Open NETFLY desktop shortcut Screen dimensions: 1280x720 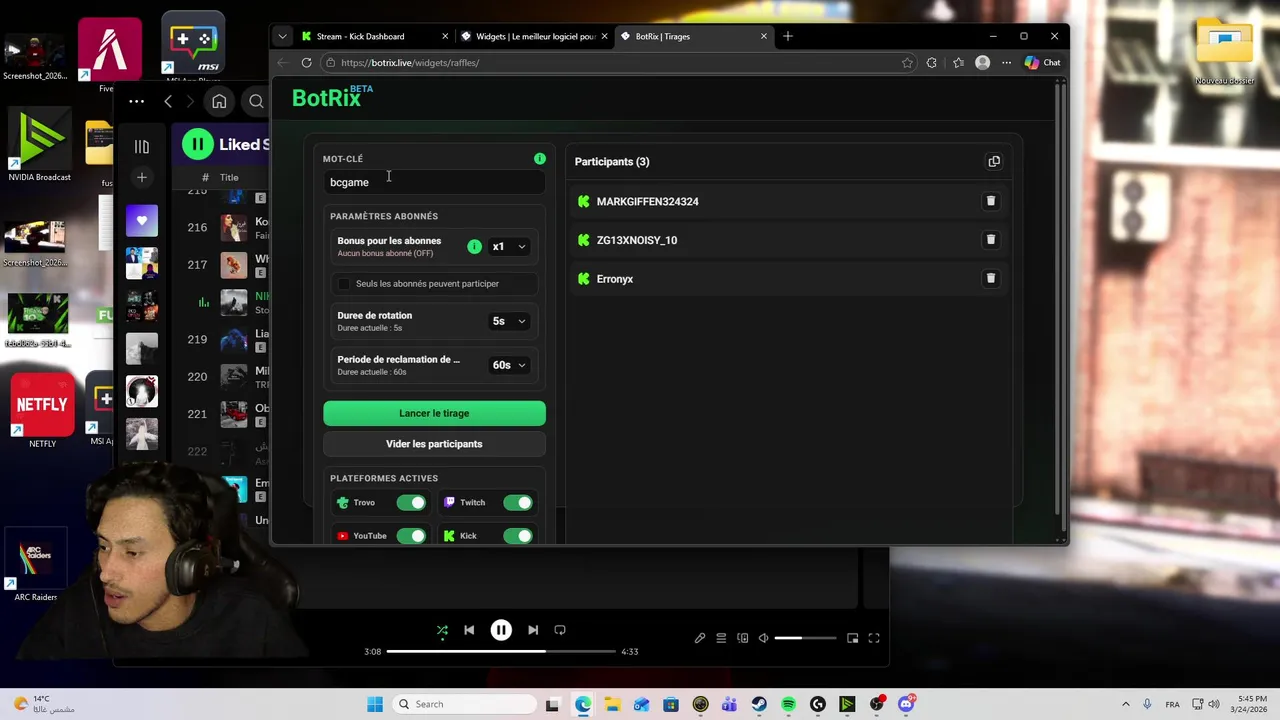42,410
